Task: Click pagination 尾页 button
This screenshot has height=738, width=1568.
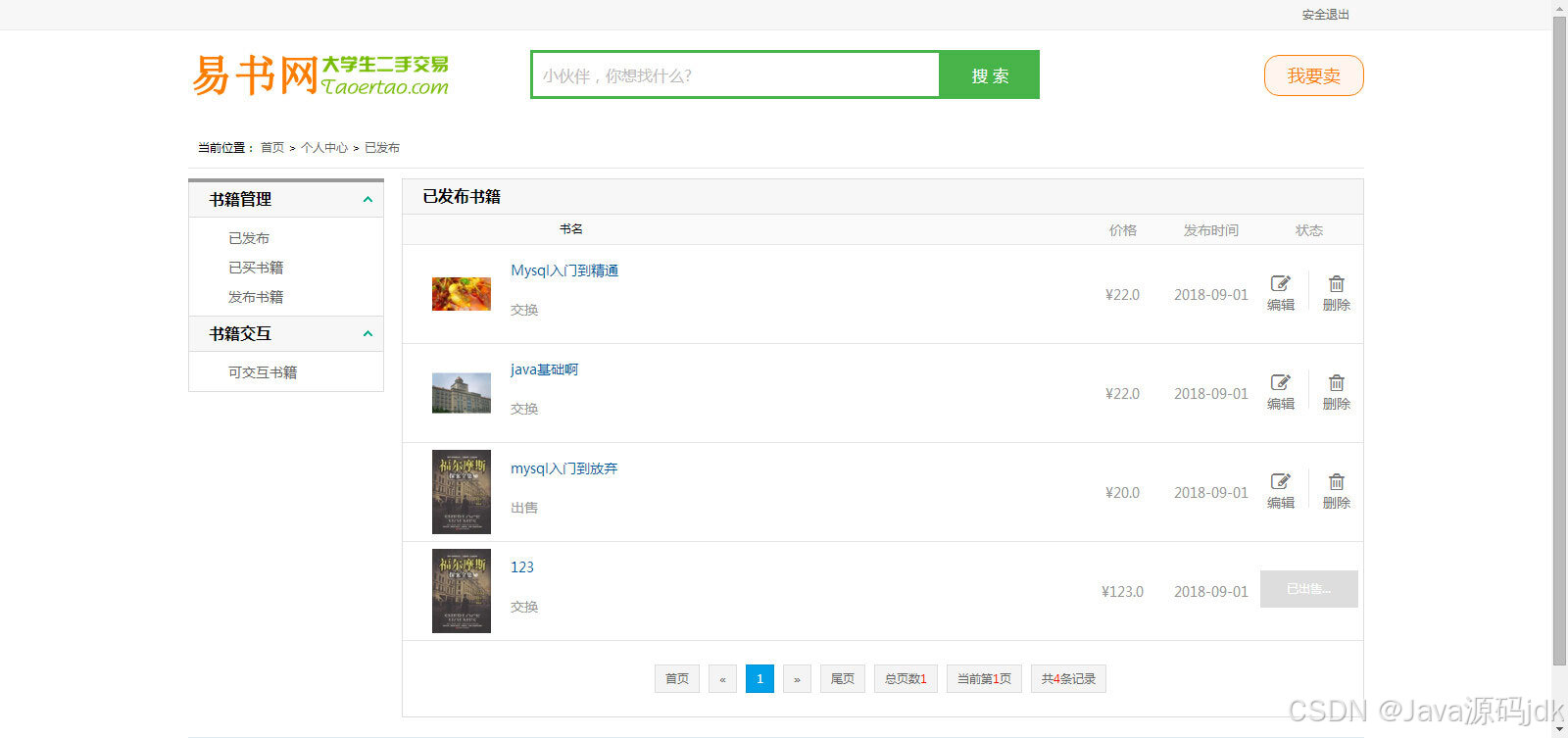Action: click(x=843, y=679)
